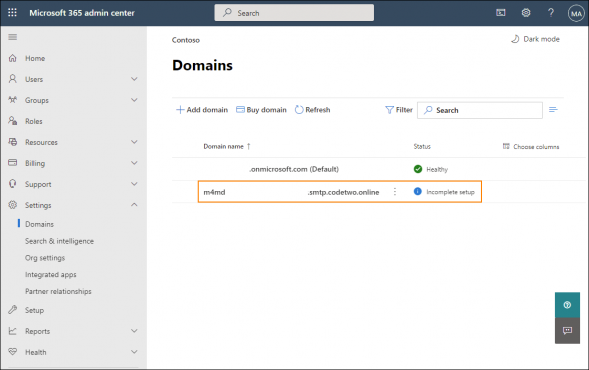Image resolution: width=589 pixels, height=370 pixels.
Task: Click the Billing card icon
Action: click(13, 163)
